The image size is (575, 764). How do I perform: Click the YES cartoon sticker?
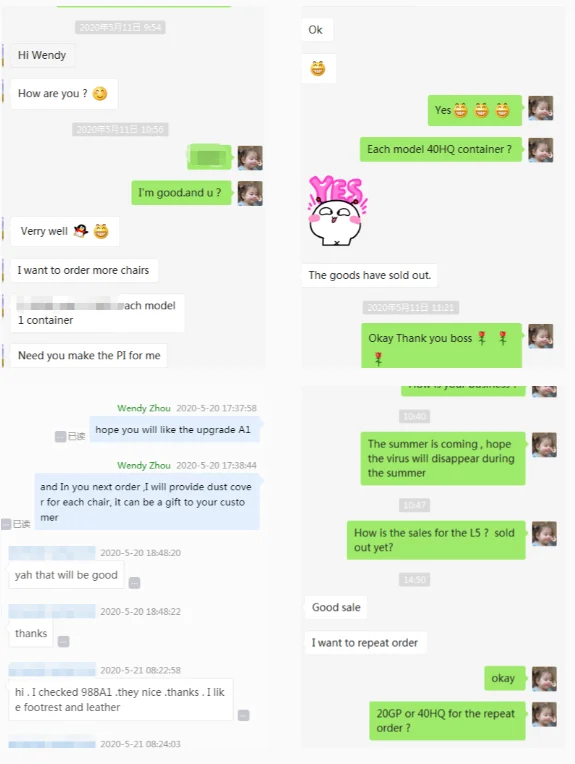point(337,210)
